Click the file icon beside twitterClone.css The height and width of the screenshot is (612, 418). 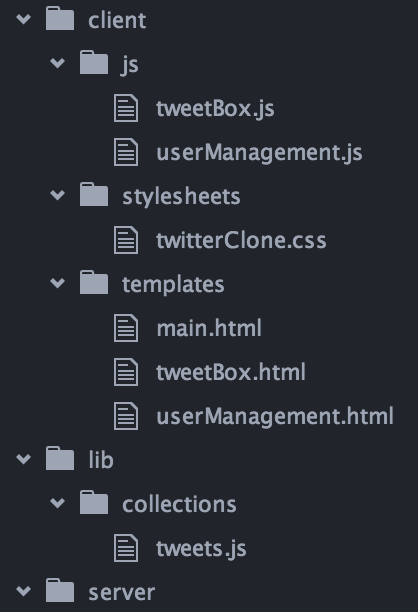pos(126,240)
